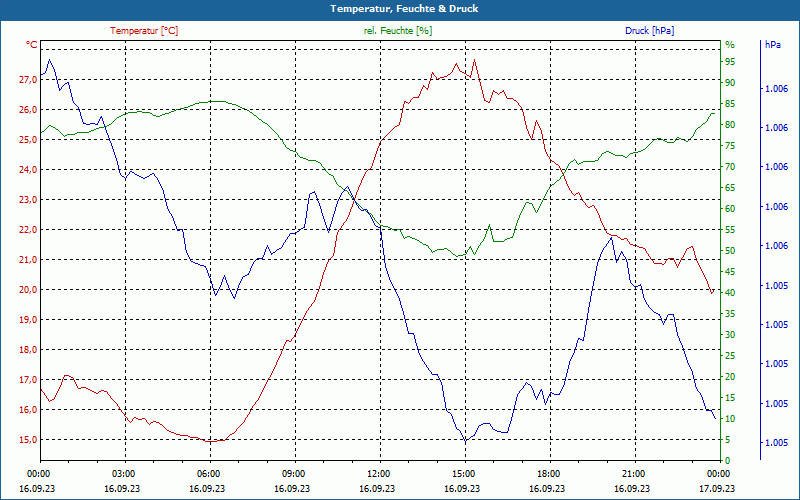Click the 16.09.23 date under 12:00
The image size is (800, 500).
pyautogui.click(x=377, y=489)
